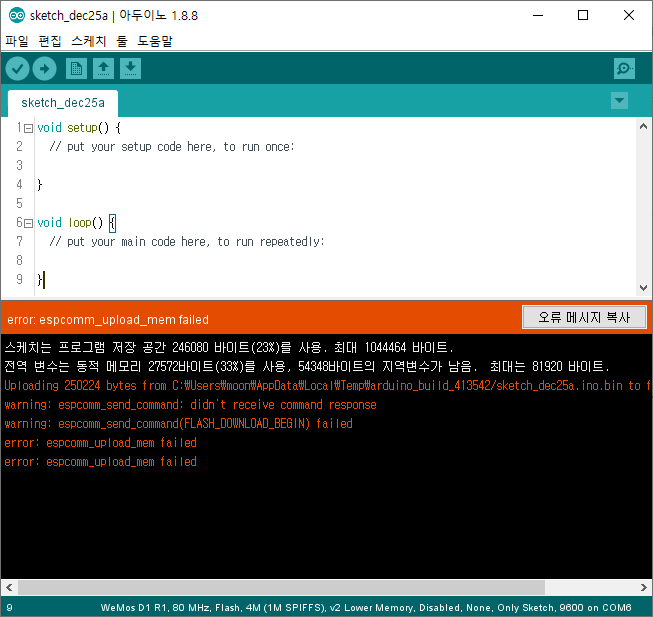Collapse the loop() function fold marker

coord(28,224)
